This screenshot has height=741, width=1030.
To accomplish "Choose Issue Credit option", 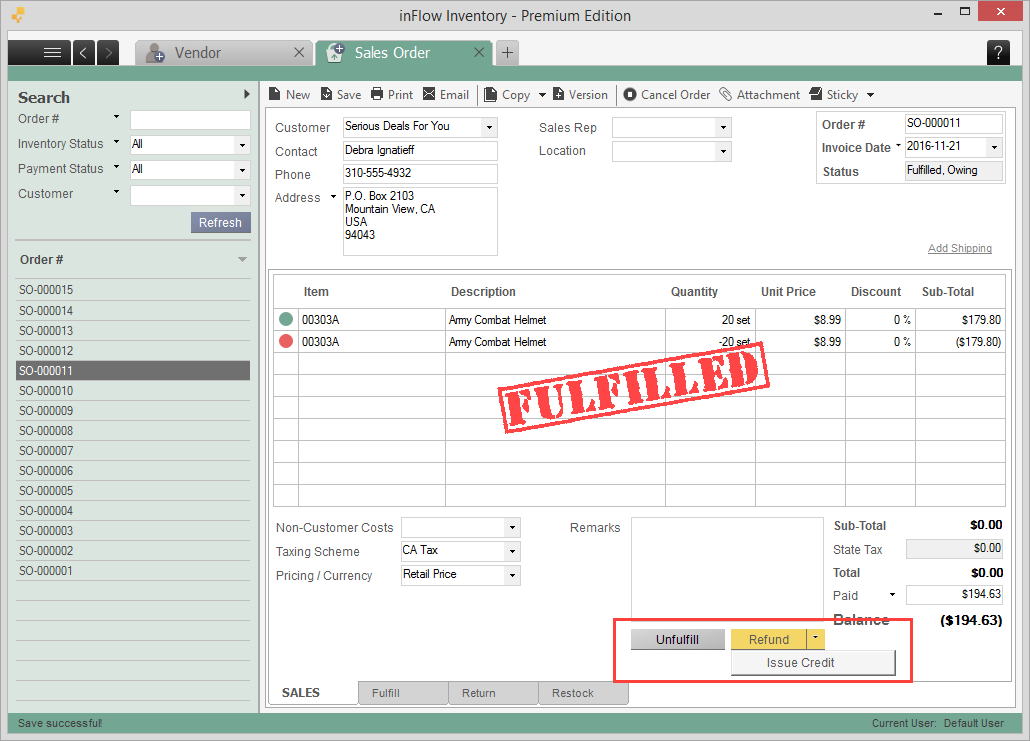I will (x=813, y=663).
